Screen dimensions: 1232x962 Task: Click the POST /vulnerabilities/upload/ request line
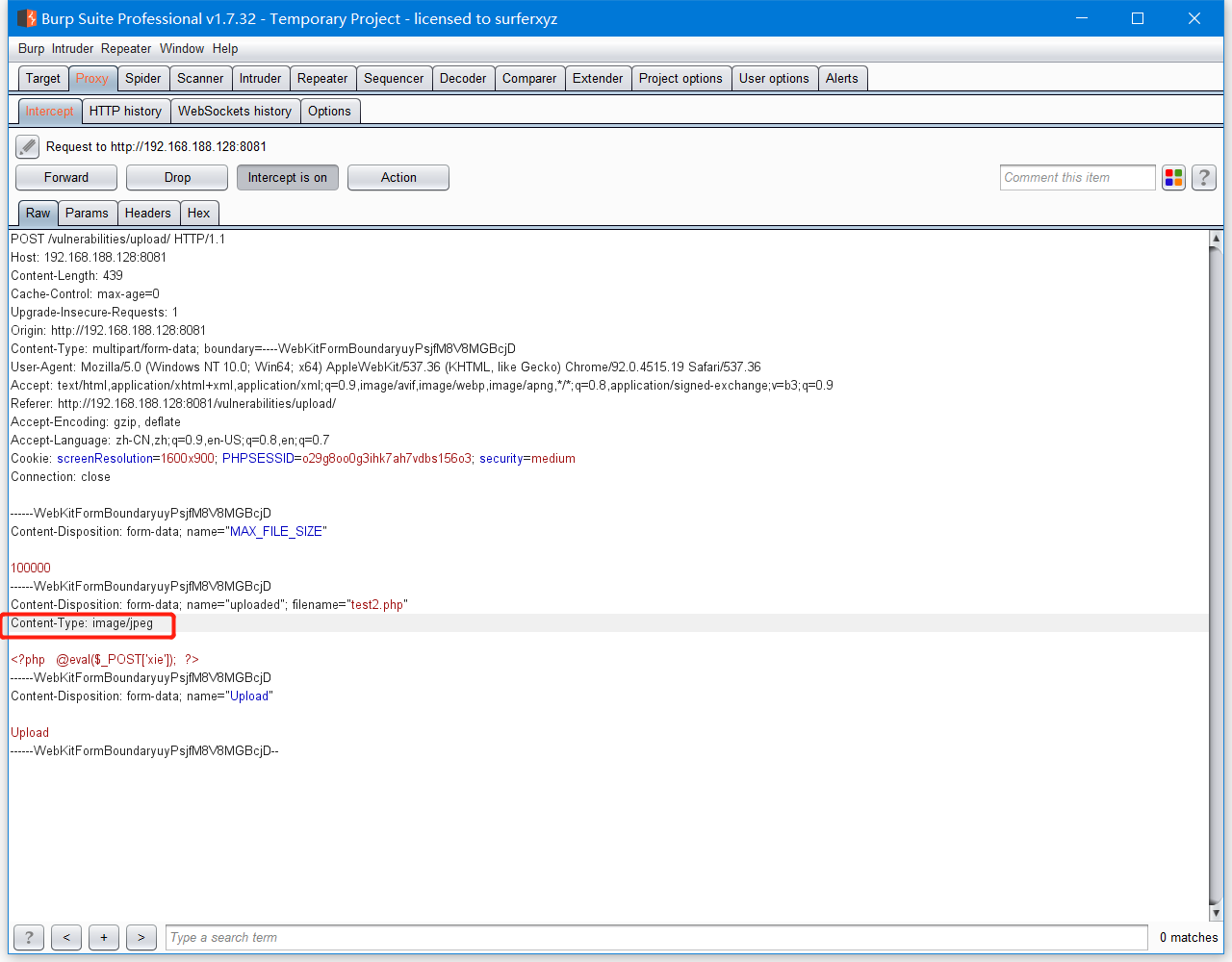[118, 239]
